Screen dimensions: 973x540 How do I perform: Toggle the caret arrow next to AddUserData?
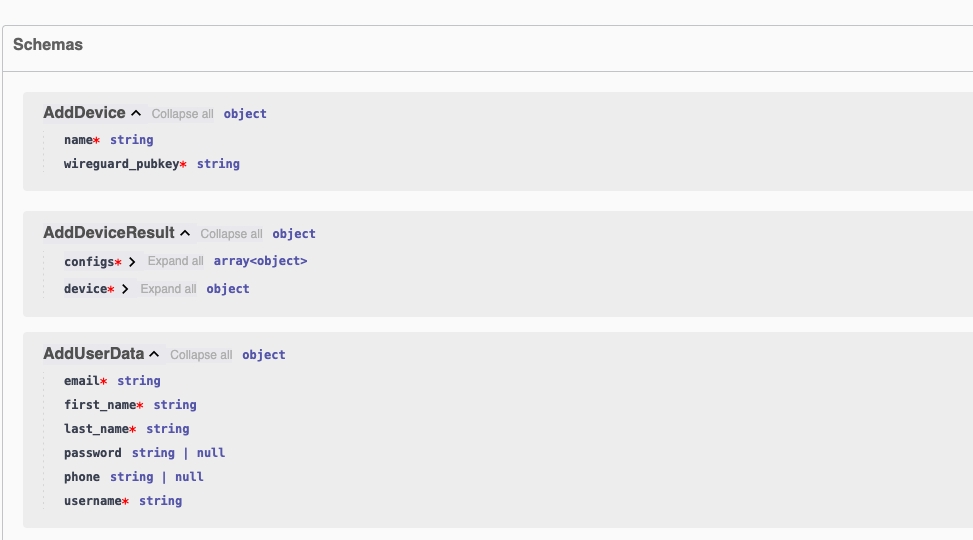(x=154, y=355)
